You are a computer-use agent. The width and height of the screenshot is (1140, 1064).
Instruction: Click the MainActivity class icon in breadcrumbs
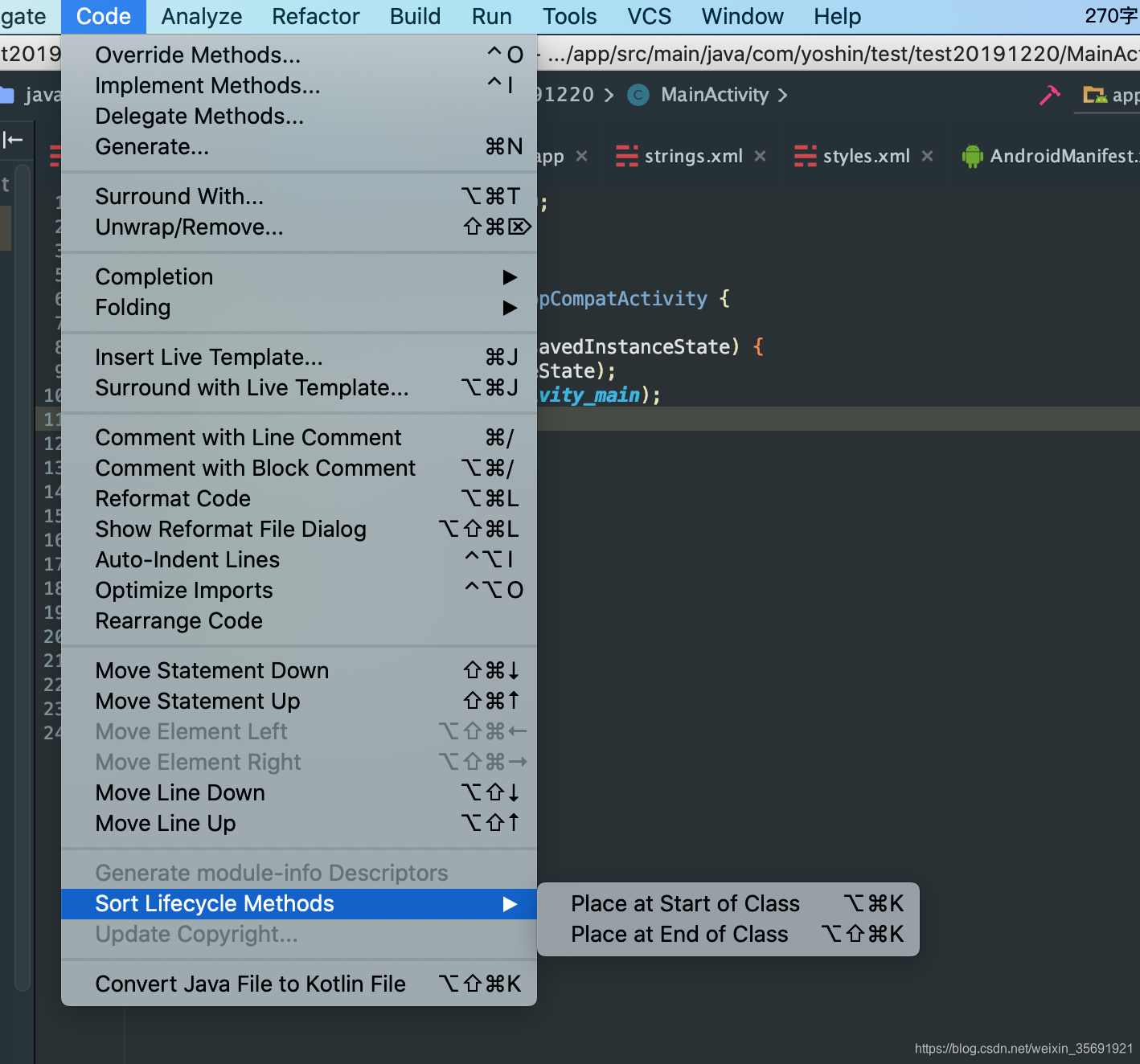638,94
